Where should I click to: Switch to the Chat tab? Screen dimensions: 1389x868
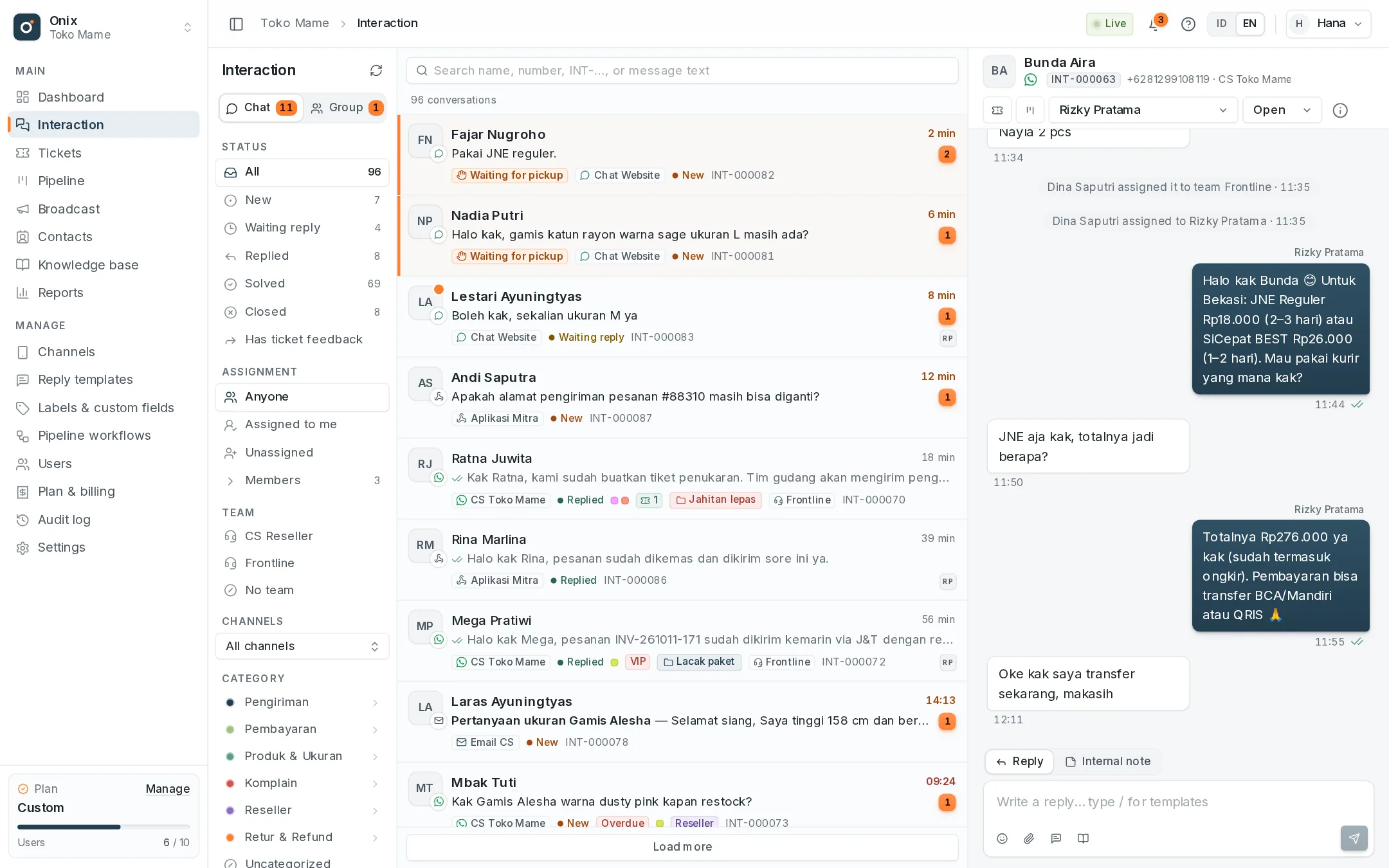pyautogui.click(x=261, y=107)
